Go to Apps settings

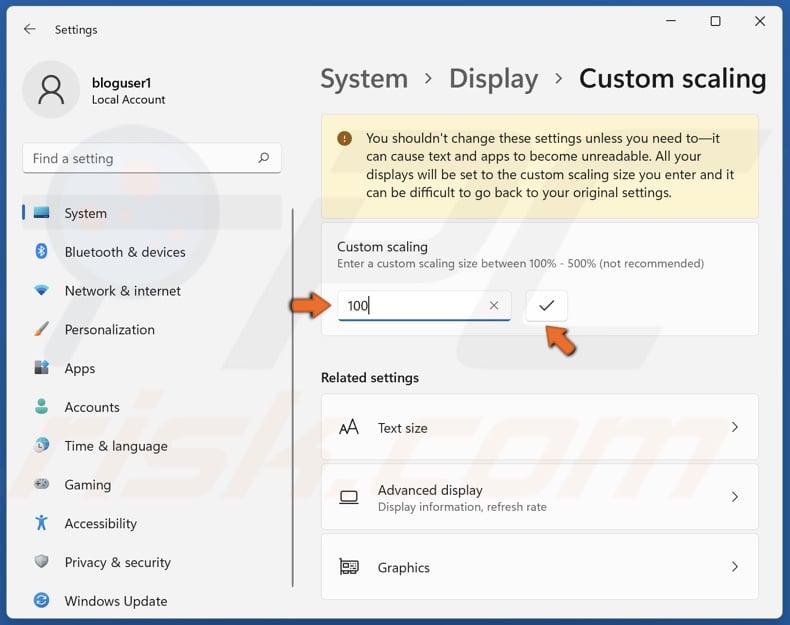(x=152, y=368)
